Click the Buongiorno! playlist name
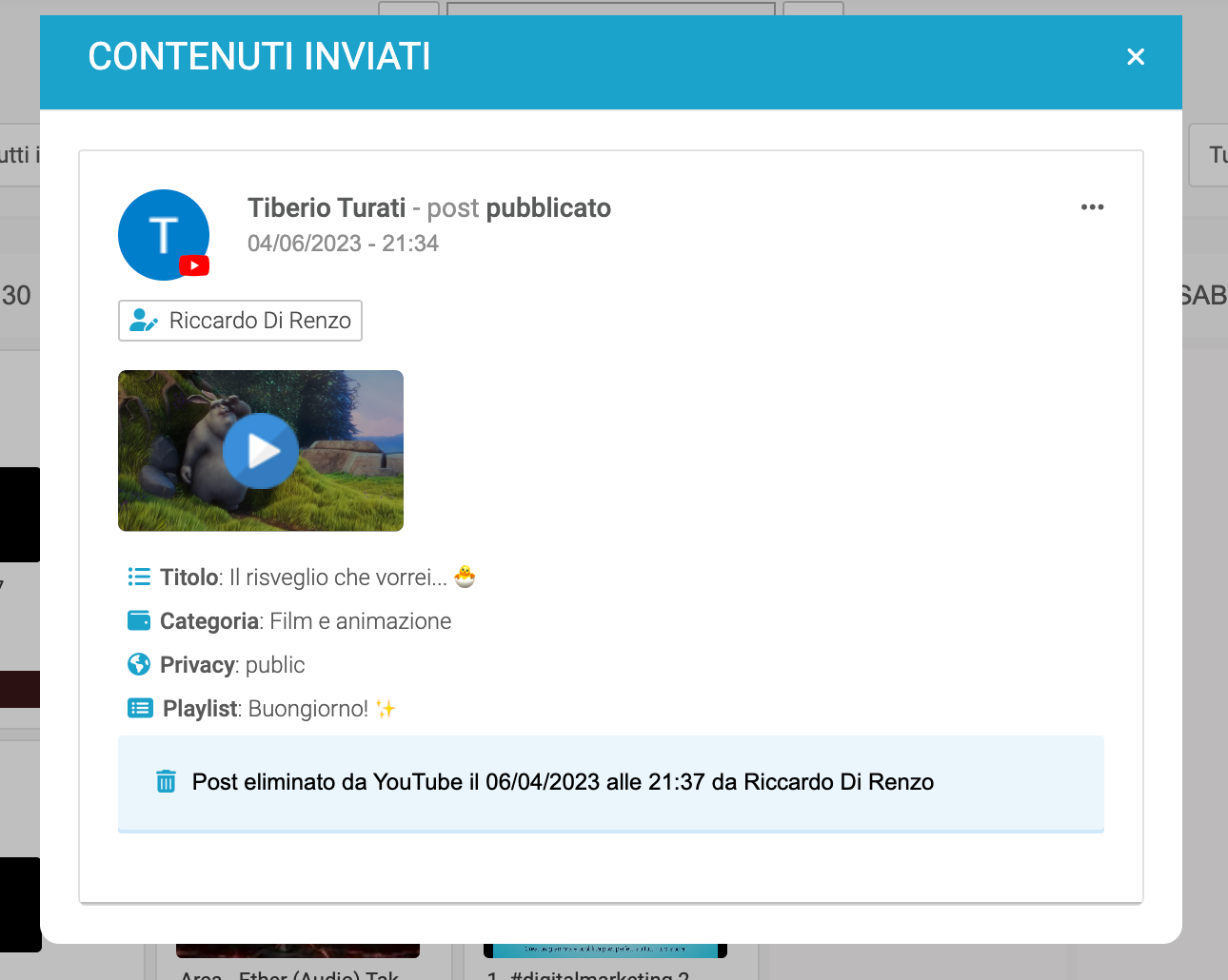 tap(307, 709)
